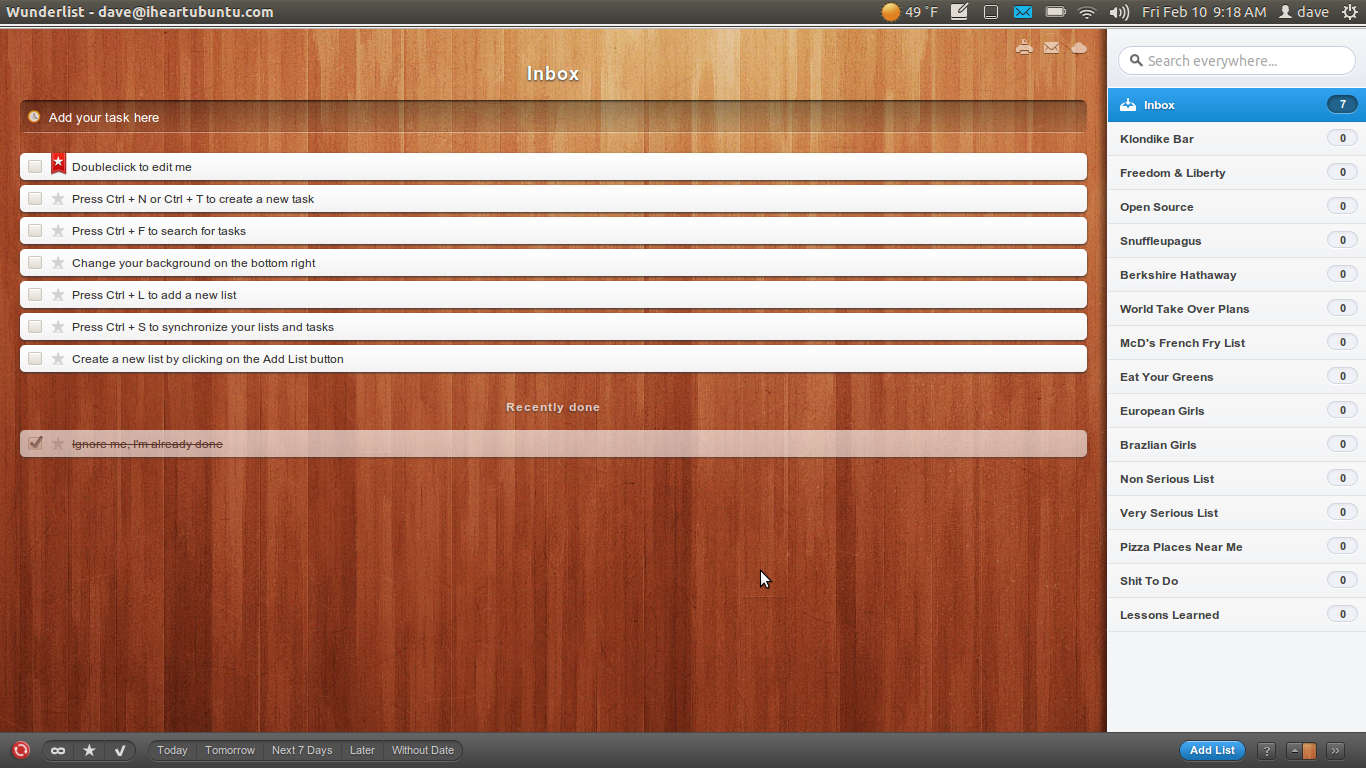1366x768 pixels.
Task: Open the Klondike Bar list
Action: [x=1236, y=139]
